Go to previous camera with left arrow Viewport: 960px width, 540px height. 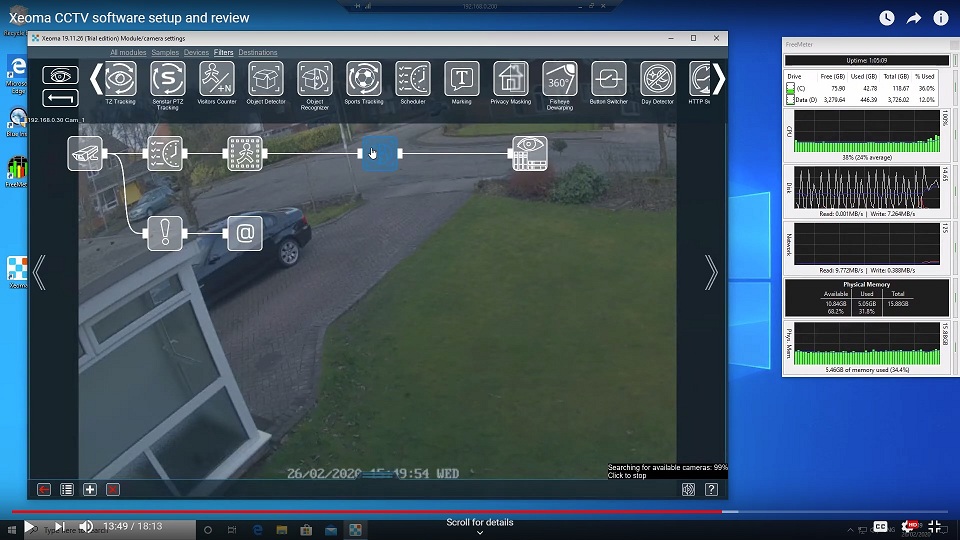click(40, 272)
